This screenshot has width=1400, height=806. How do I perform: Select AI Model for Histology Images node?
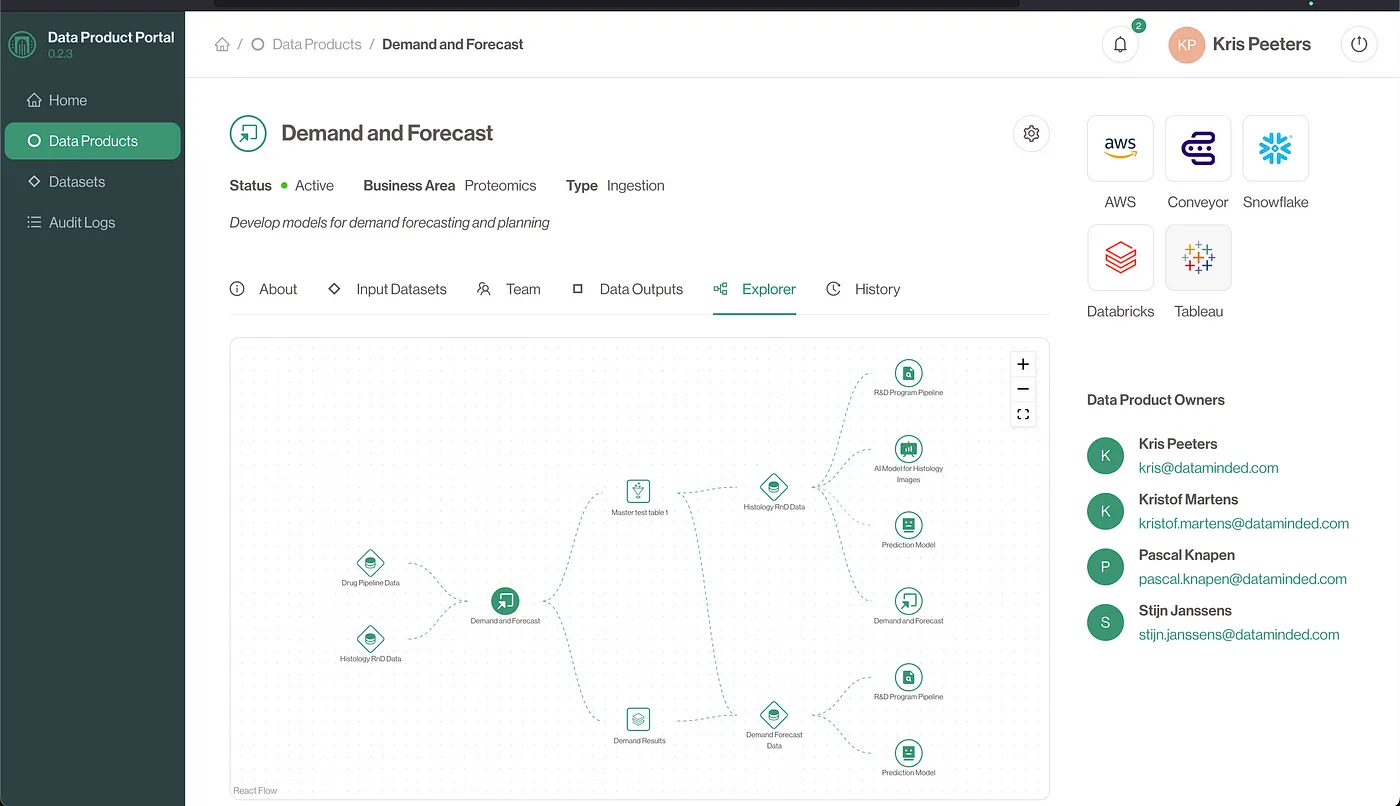coord(908,449)
